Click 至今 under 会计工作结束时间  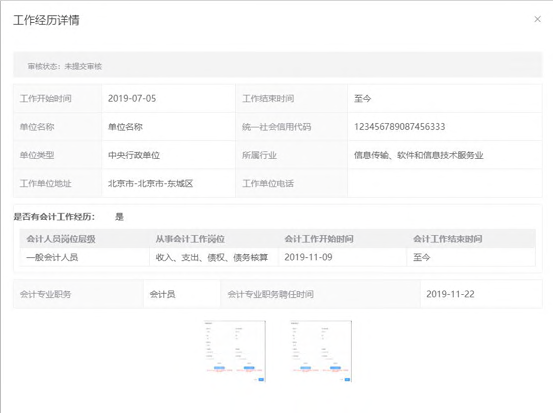tap(421, 257)
